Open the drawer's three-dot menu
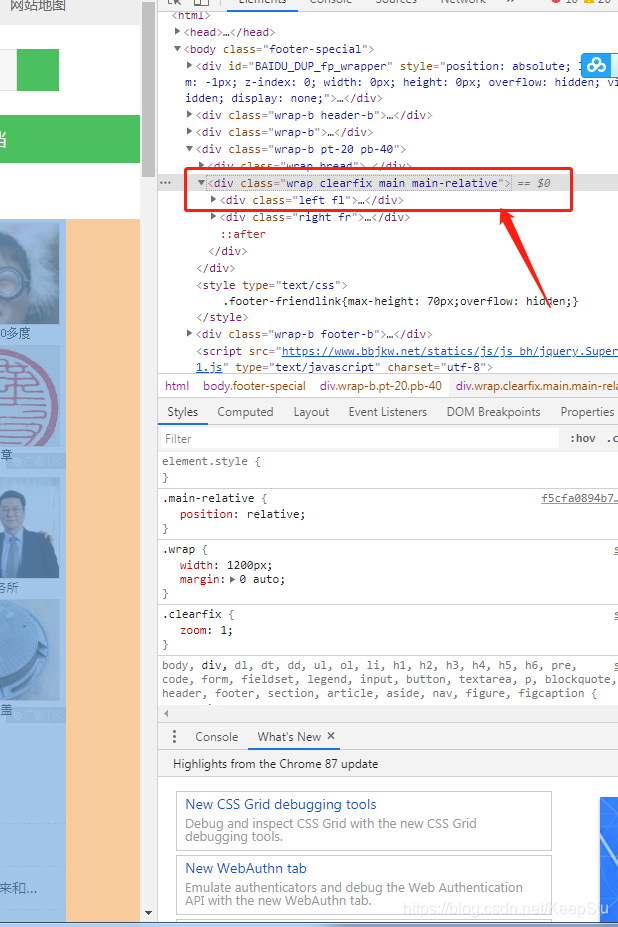 coord(174,737)
